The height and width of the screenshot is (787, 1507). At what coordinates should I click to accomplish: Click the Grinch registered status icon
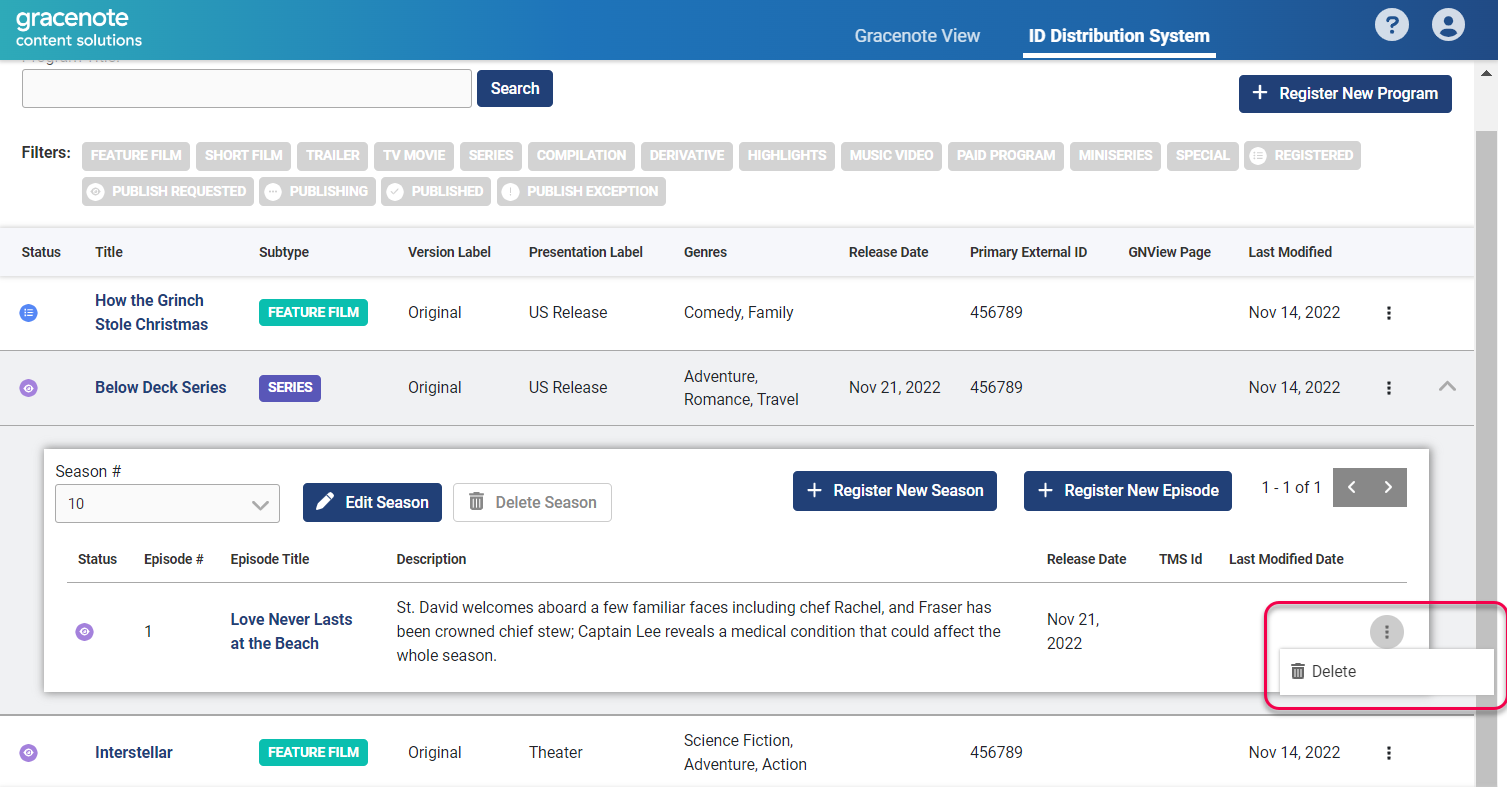(29, 313)
